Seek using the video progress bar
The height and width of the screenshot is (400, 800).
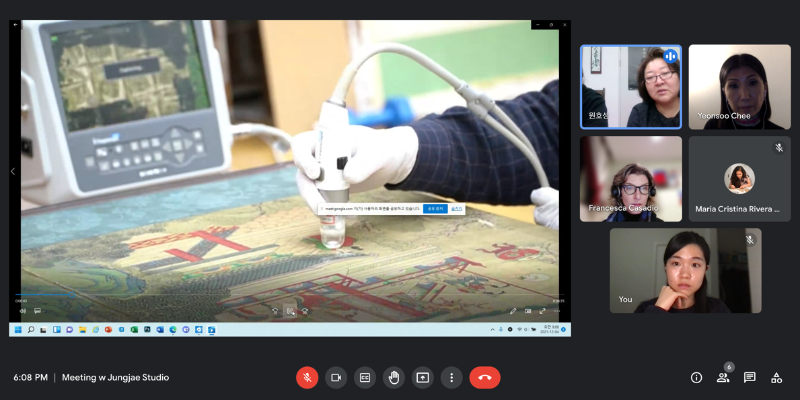click(x=289, y=294)
